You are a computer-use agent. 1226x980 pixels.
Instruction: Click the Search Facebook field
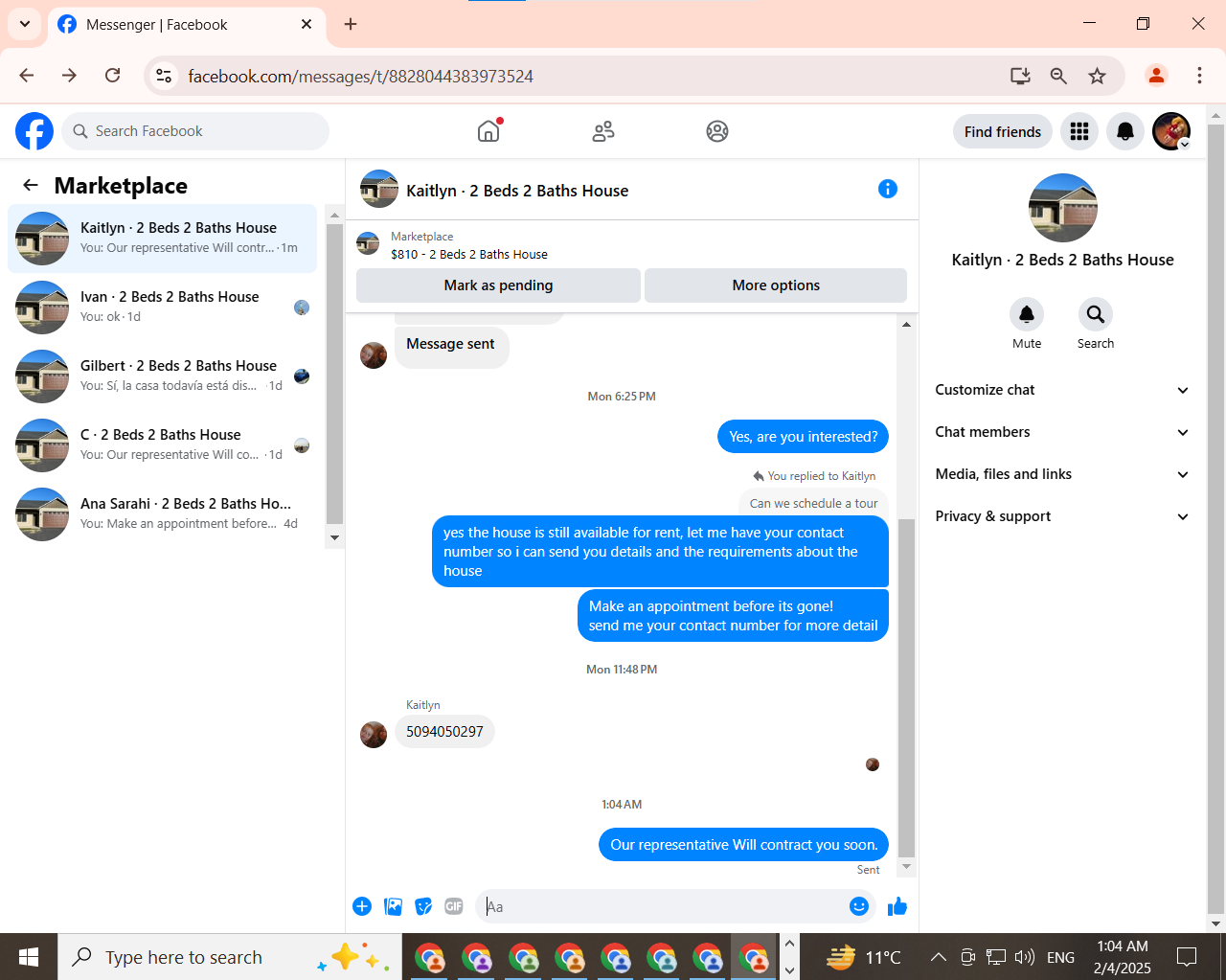[195, 131]
